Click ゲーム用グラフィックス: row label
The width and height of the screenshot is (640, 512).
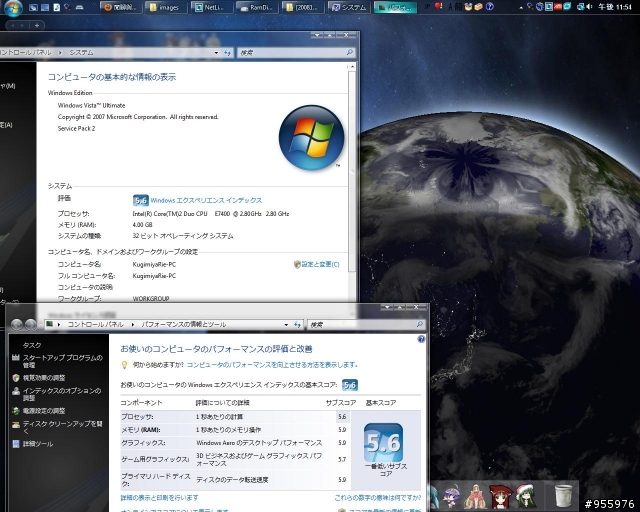(x=155, y=459)
